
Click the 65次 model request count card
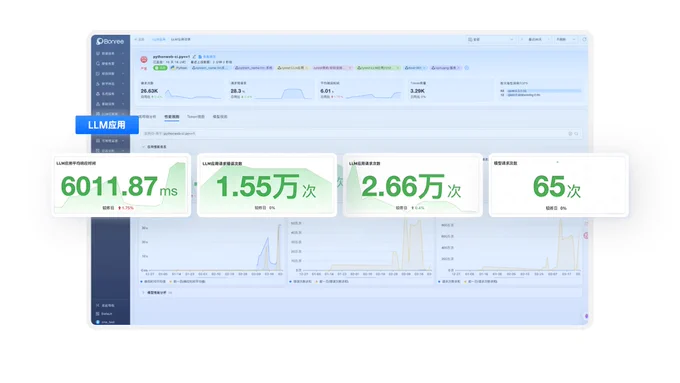tap(559, 185)
